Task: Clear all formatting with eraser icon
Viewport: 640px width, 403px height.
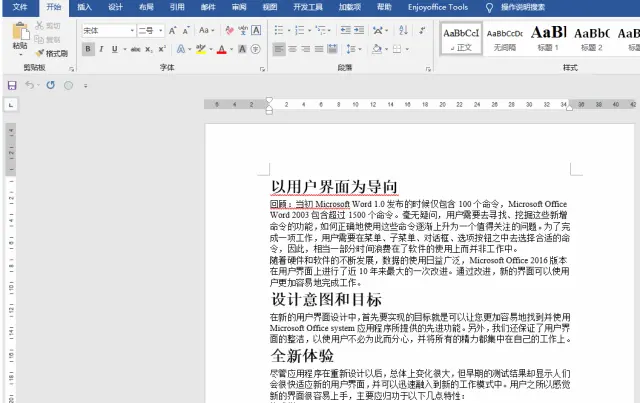Action: tap(229, 31)
